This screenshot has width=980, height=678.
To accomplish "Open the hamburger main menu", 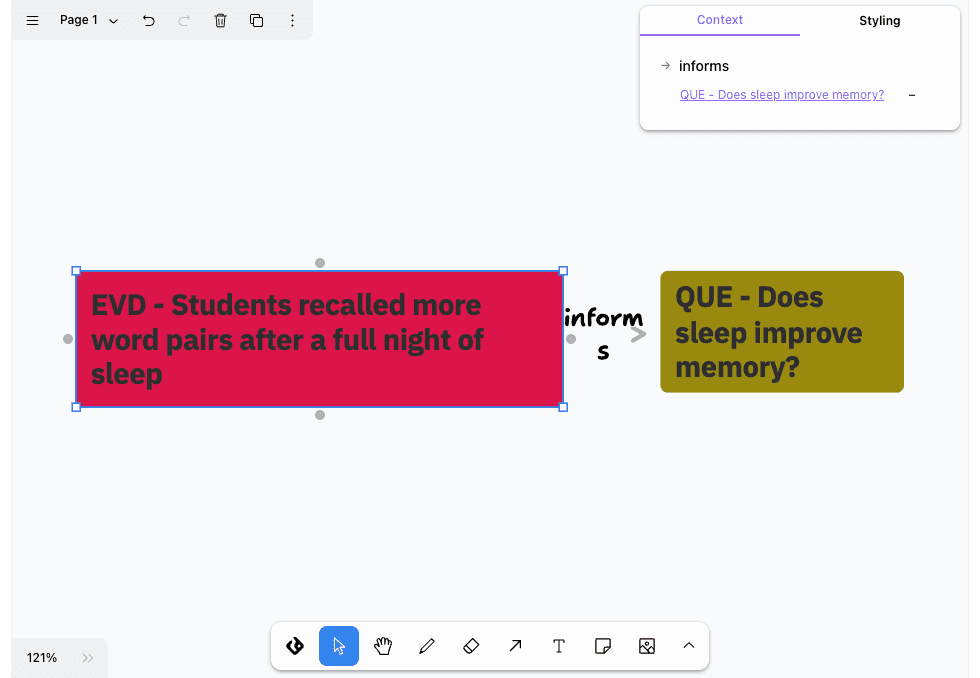I will pyautogui.click(x=32, y=21).
